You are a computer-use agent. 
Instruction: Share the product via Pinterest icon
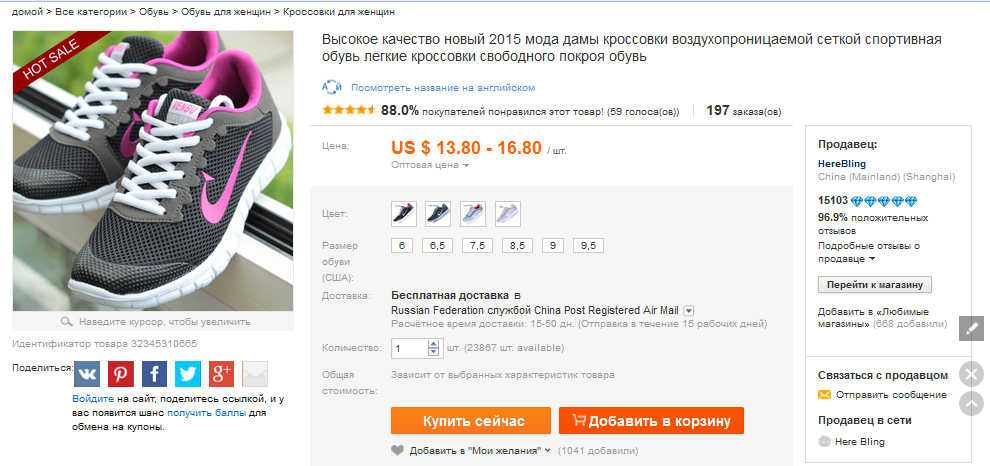click(121, 374)
